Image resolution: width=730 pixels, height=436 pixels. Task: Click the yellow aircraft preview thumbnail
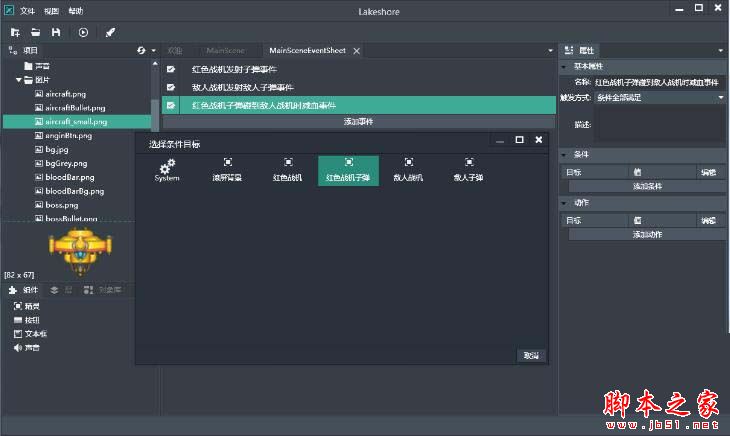tap(80, 251)
